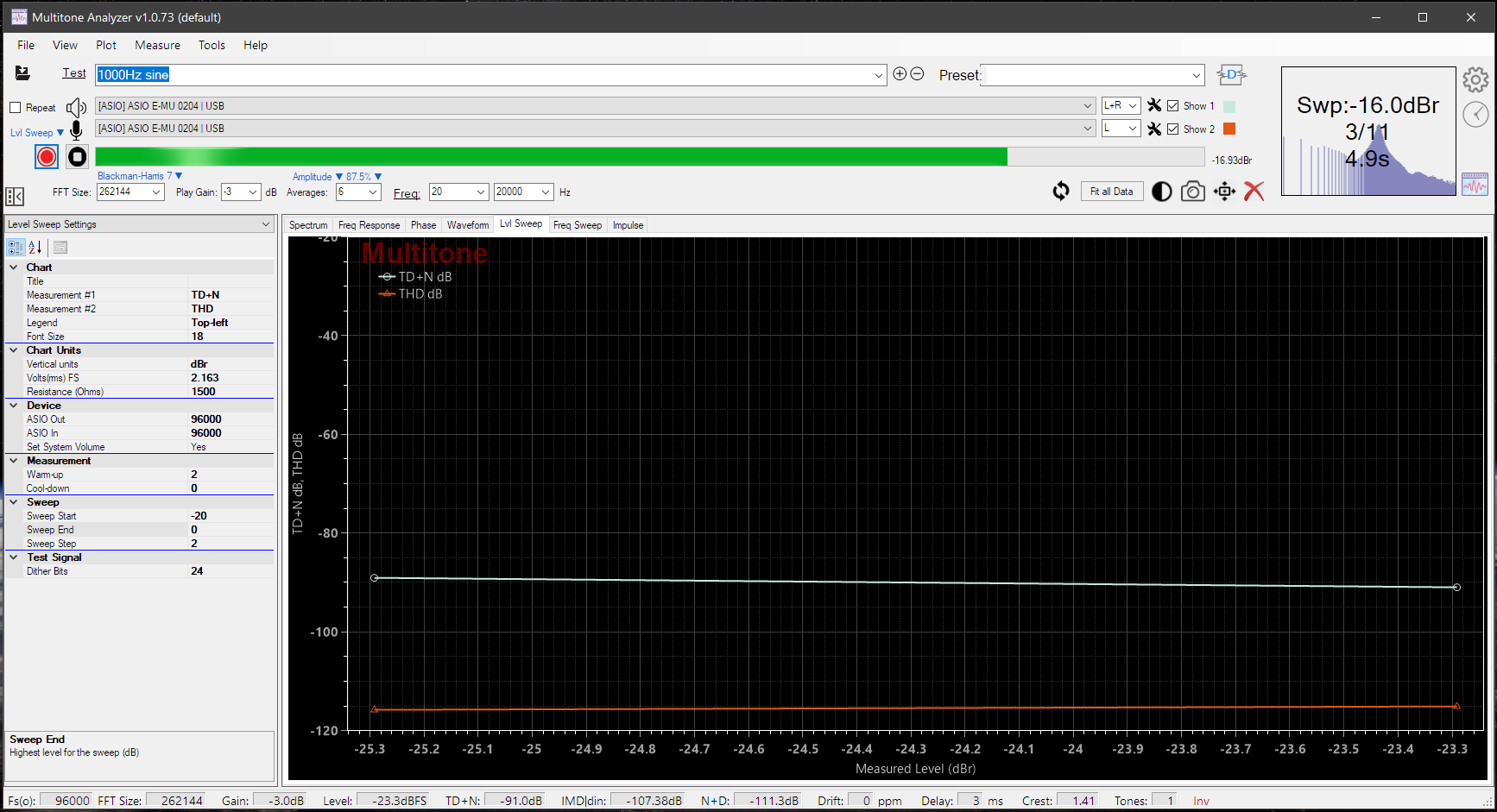Viewport: 1497px width, 812px height.
Task: Open output device settings wrench icon by Show 1
Action: pyautogui.click(x=1154, y=105)
